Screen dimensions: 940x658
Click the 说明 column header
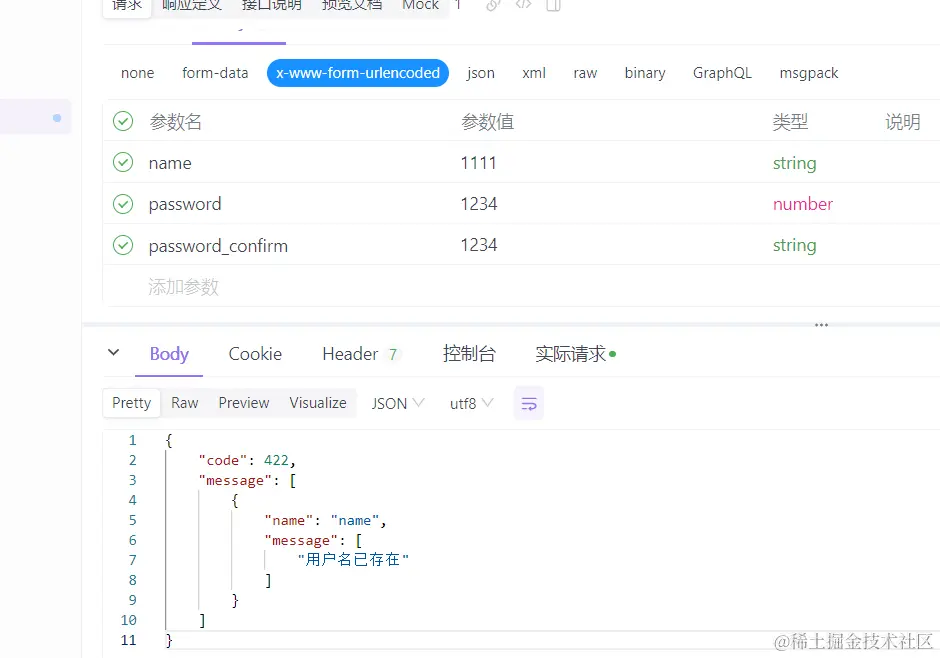[903, 122]
